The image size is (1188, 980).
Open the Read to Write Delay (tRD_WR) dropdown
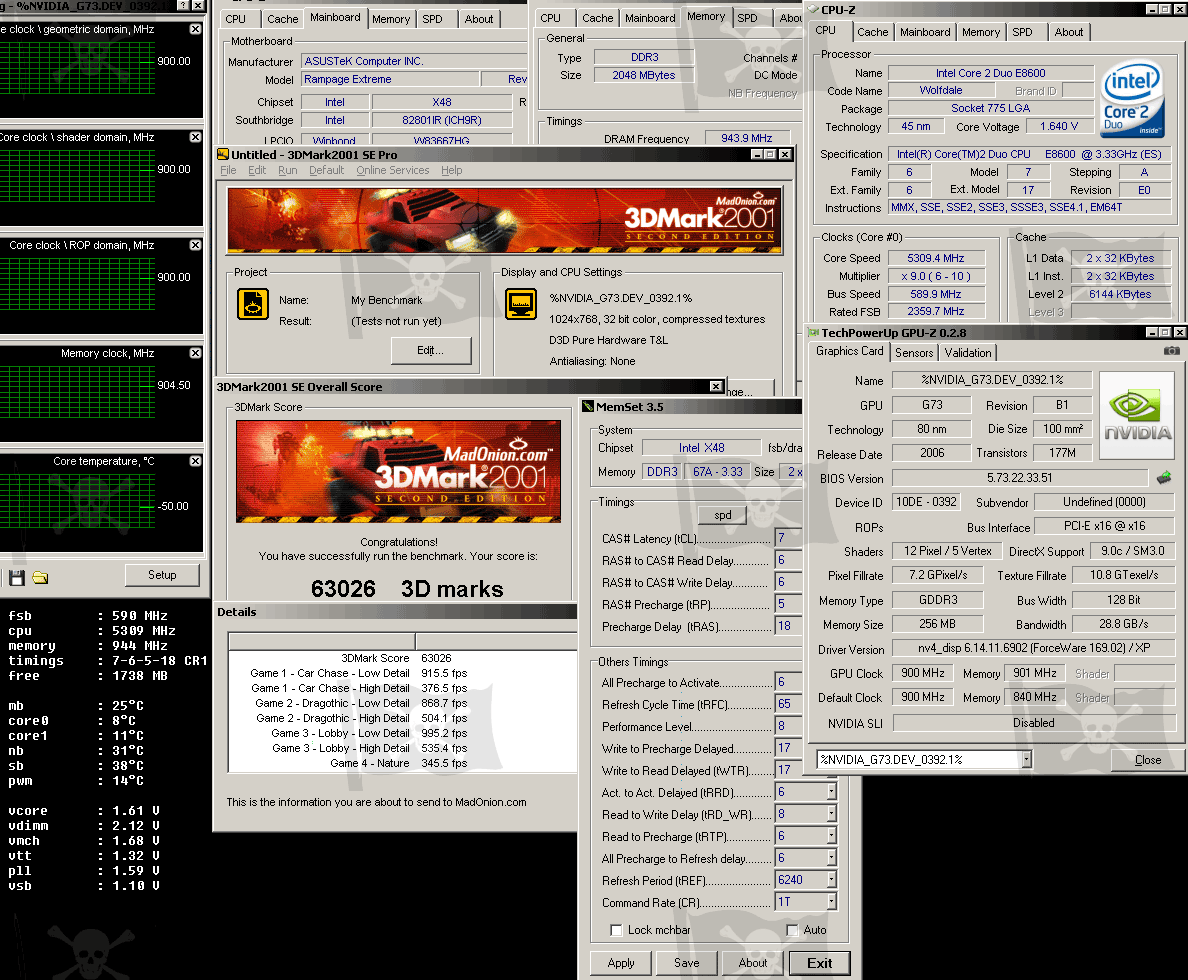[x=832, y=814]
